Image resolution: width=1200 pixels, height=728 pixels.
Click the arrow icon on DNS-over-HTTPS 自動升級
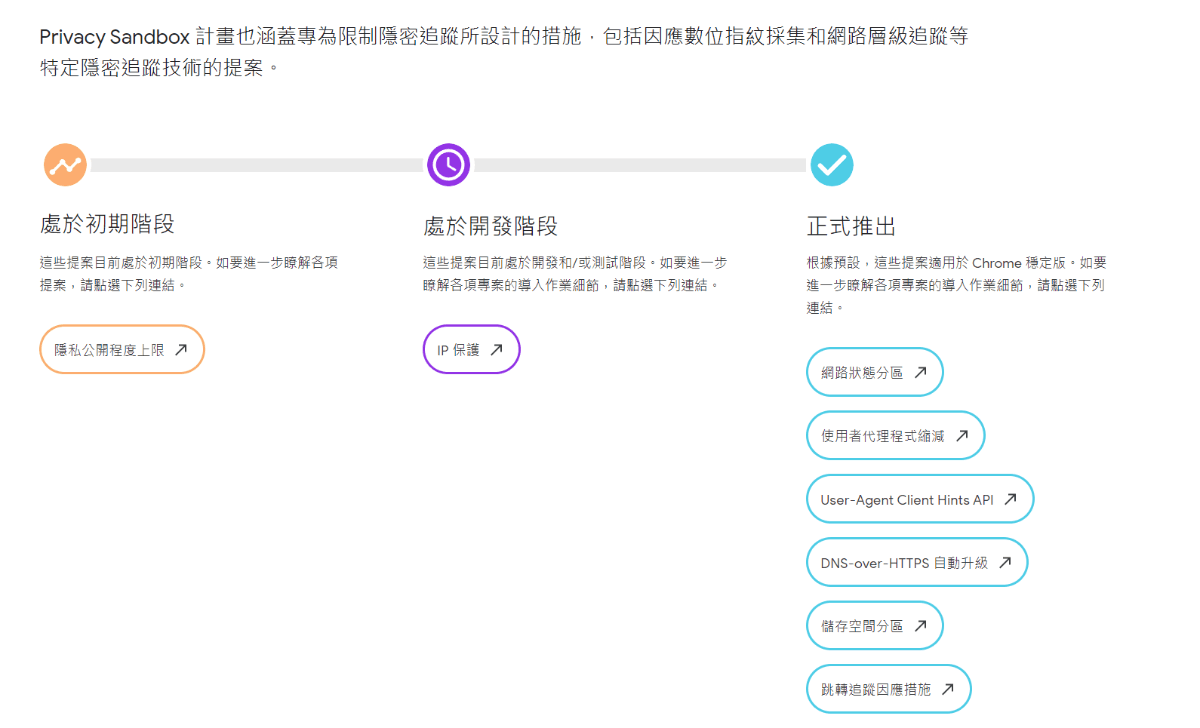[1005, 562]
